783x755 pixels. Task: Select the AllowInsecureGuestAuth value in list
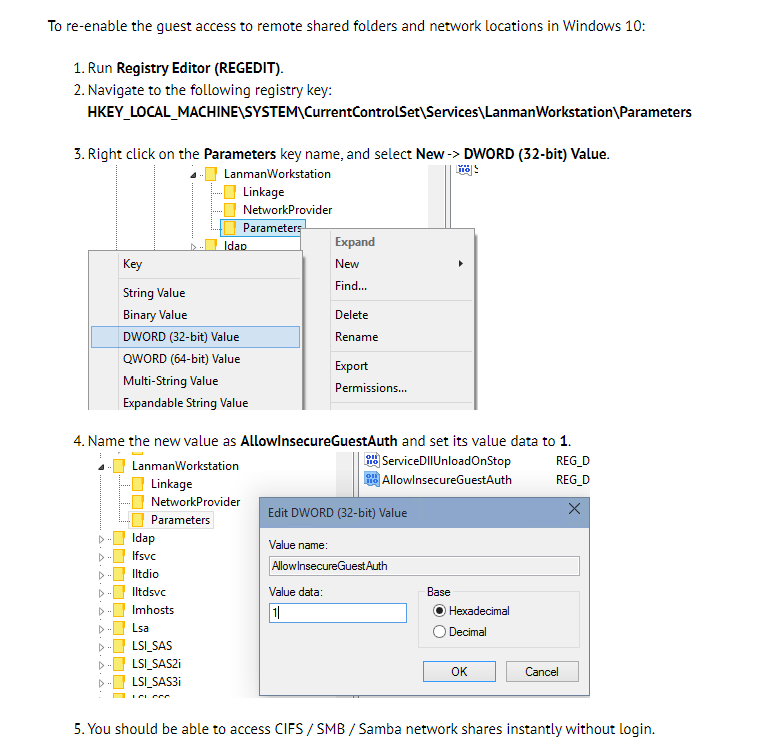[446, 480]
